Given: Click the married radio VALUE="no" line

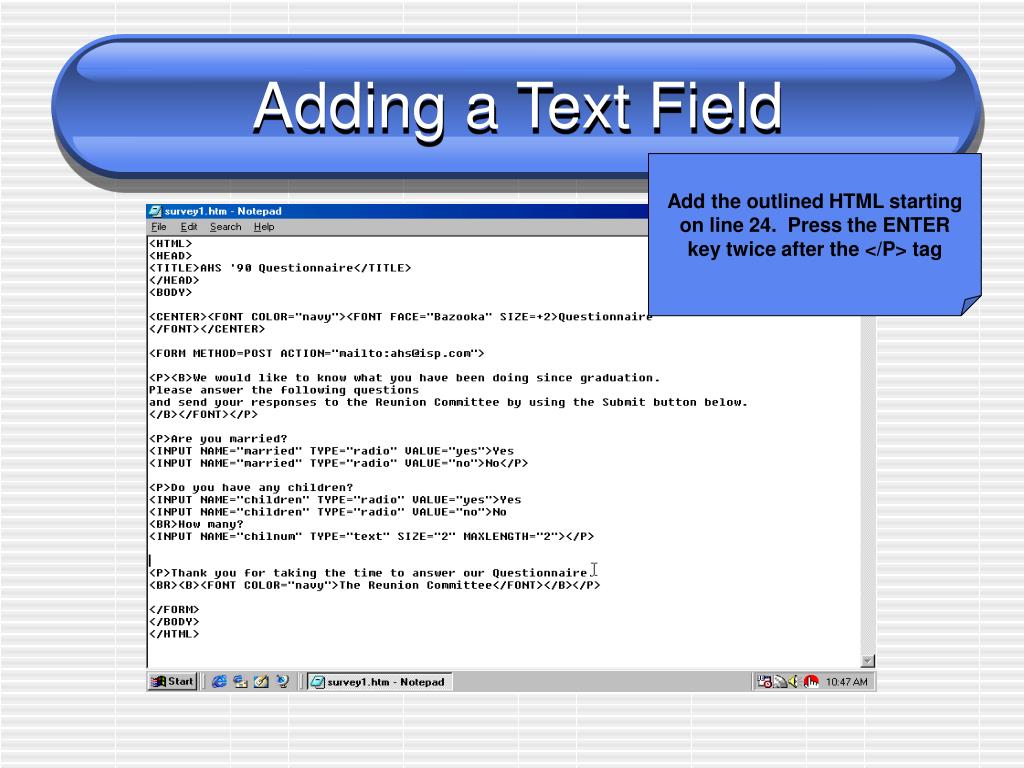Looking at the screenshot, I should pyautogui.click(x=338, y=463).
